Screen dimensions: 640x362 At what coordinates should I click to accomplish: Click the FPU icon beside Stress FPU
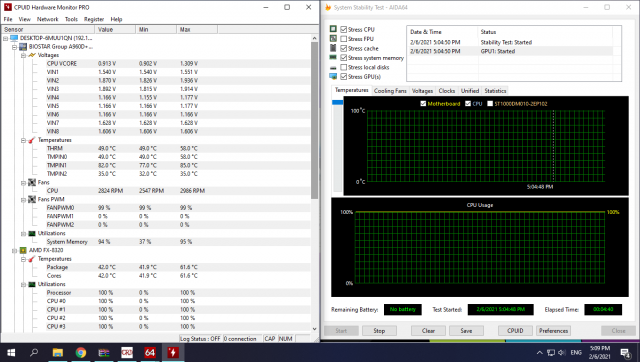click(333, 38)
